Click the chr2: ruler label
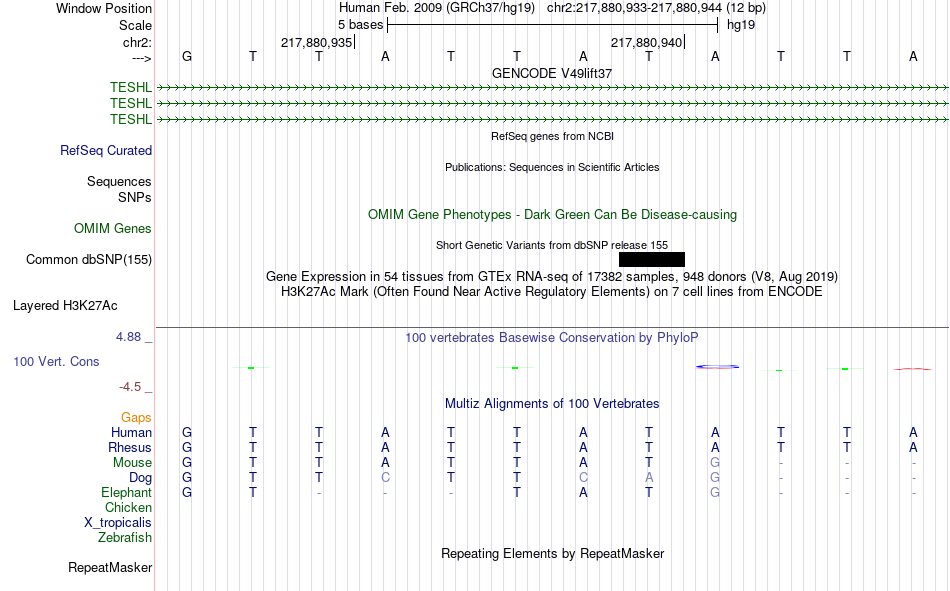 [138, 42]
